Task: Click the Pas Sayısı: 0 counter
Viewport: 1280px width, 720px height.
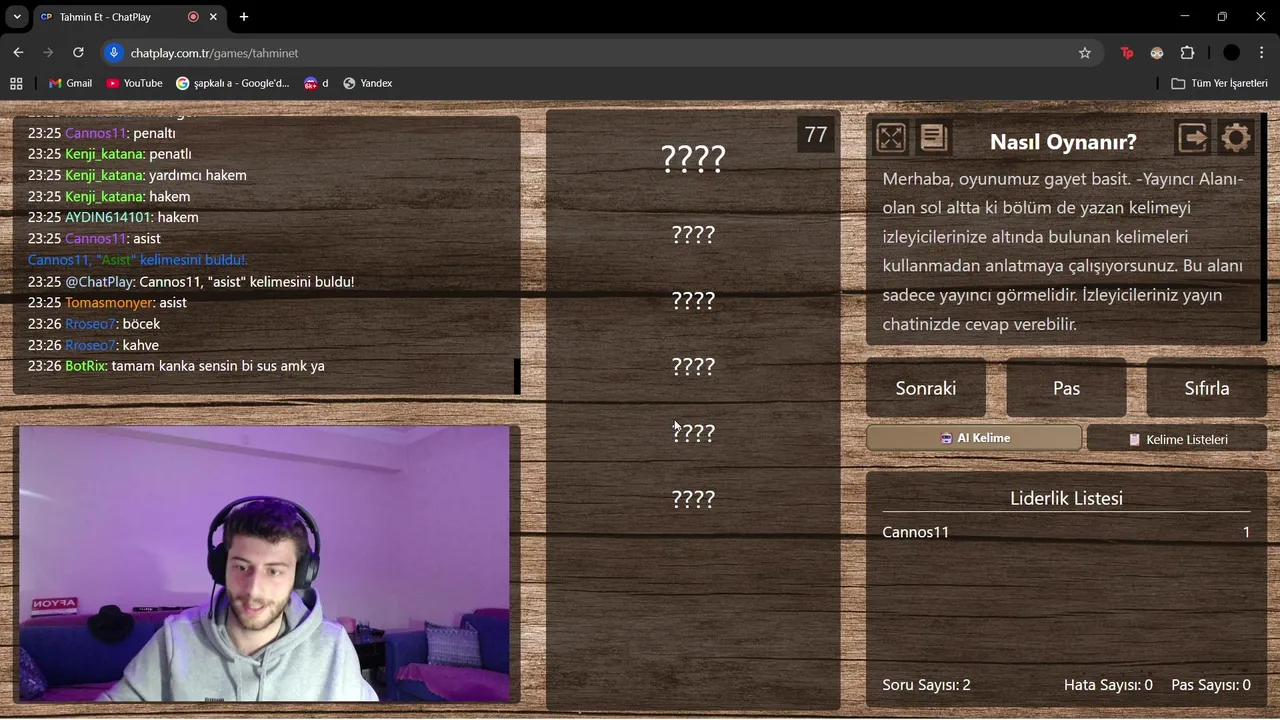Action: point(1211,685)
